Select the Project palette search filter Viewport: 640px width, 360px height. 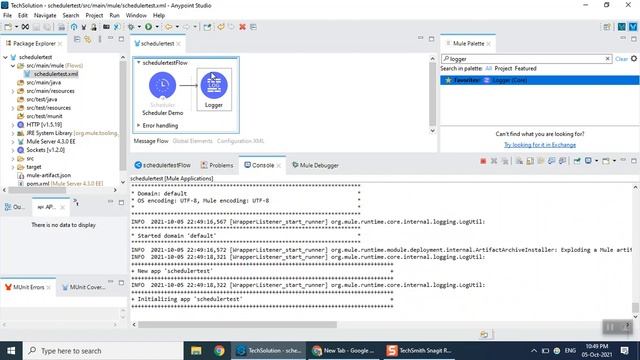pos(503,69)
